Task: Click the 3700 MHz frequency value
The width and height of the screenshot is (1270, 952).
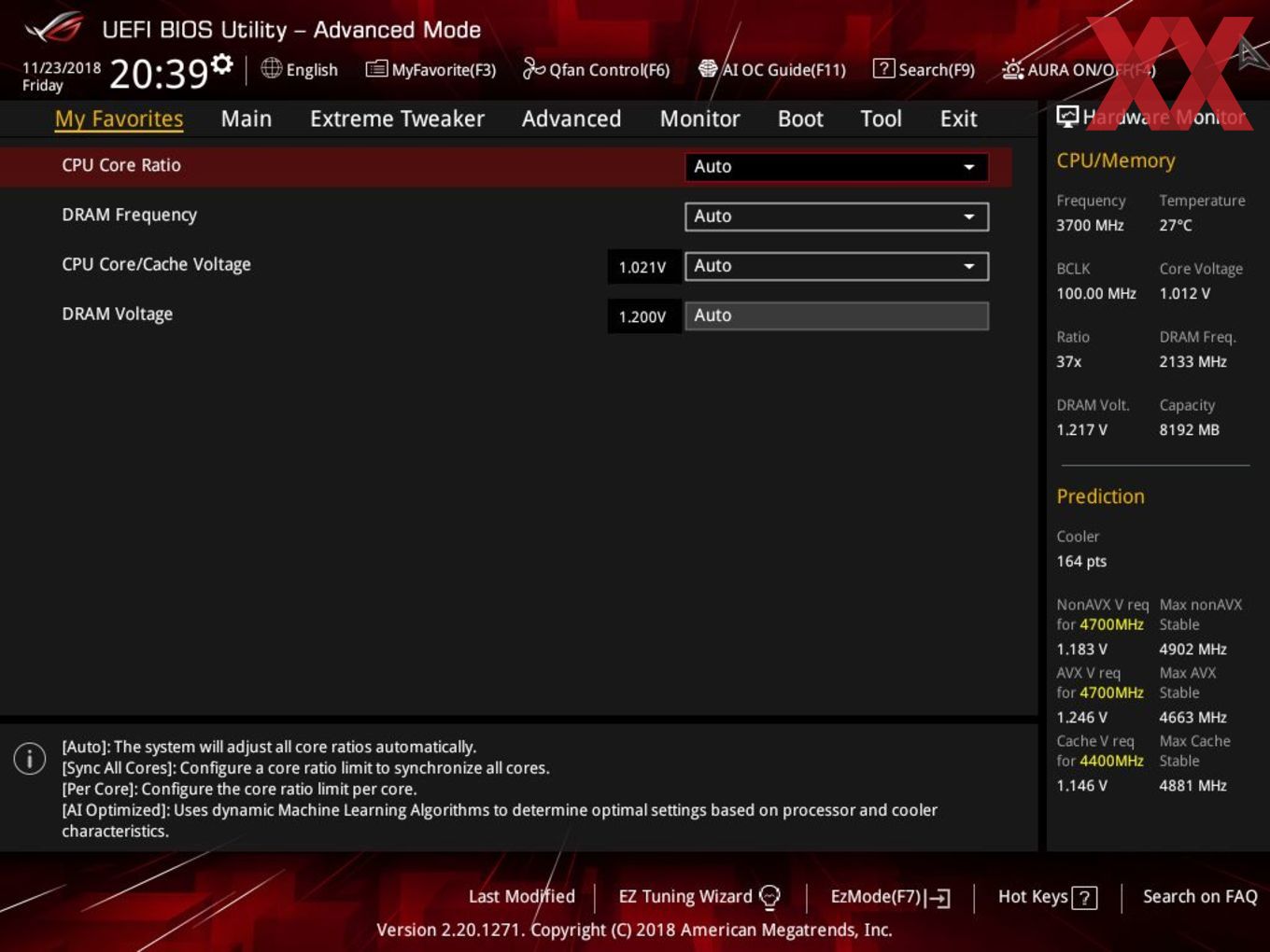Action: click(x=1090, y=225)
